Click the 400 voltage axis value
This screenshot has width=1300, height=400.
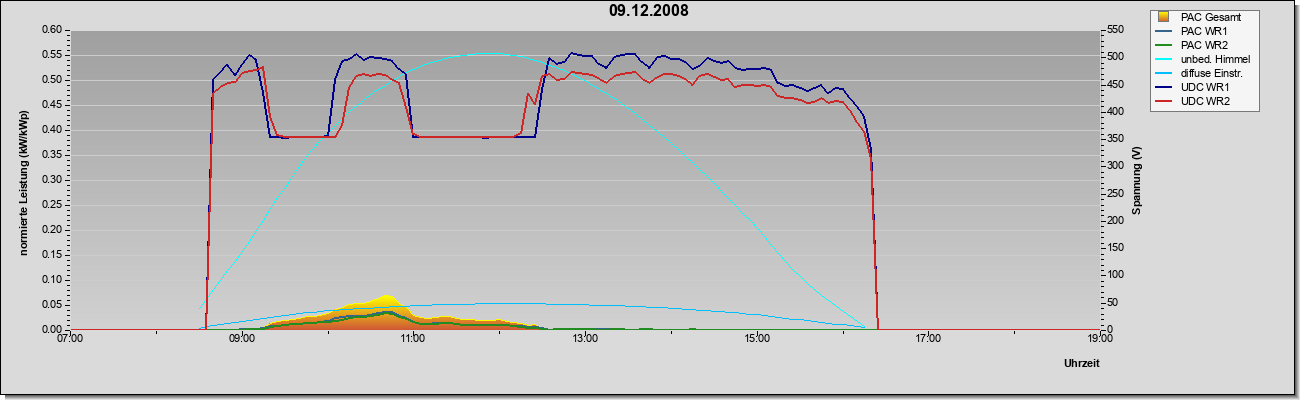(x=1115, y=112)
